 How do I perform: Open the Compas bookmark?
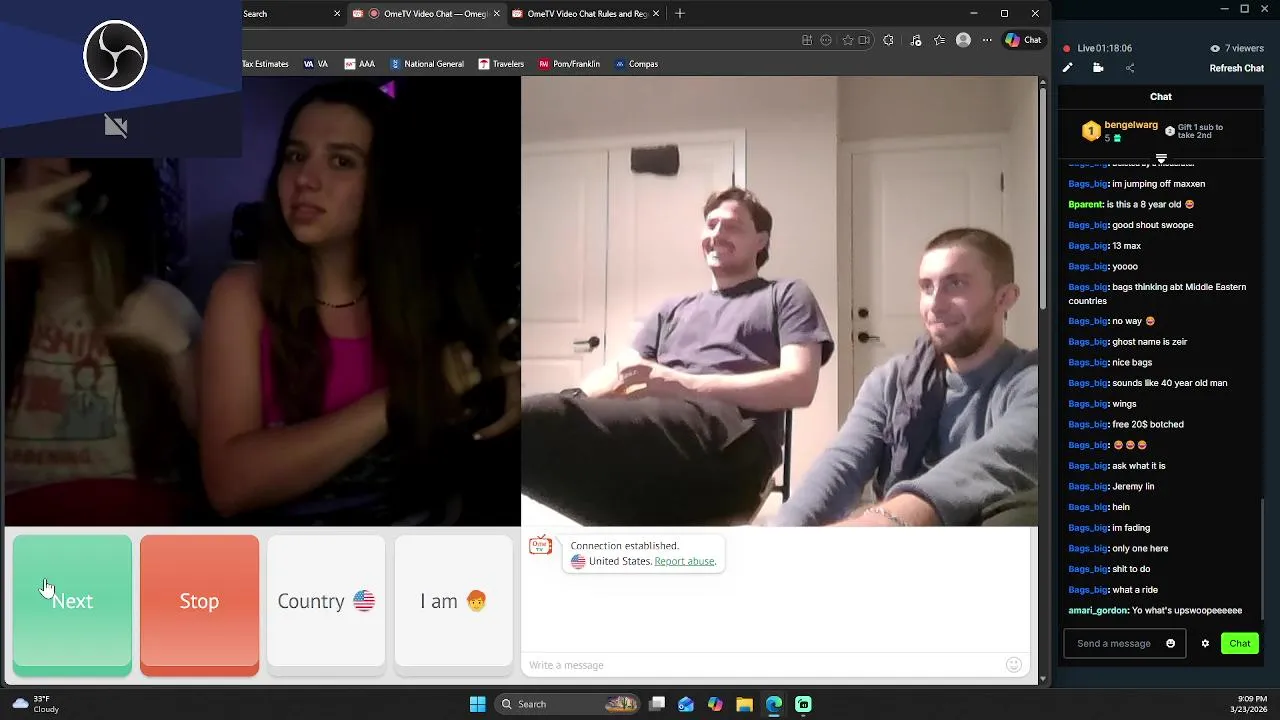coord(636,64)
